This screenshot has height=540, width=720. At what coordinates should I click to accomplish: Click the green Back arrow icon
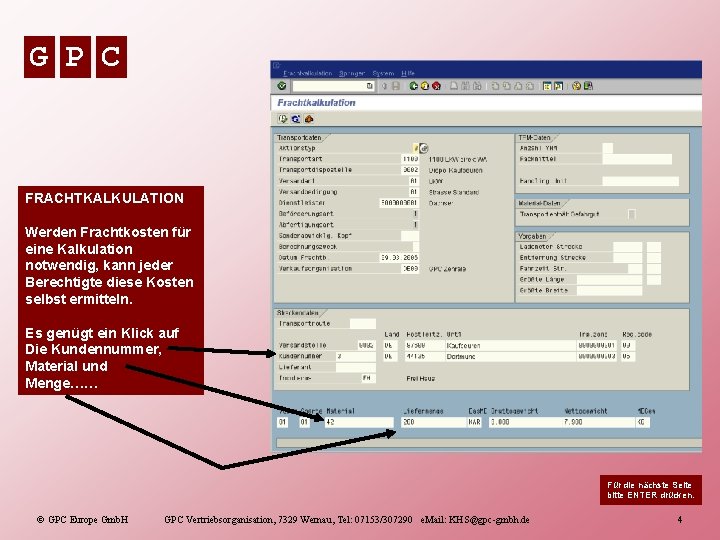[x=413, y=86]
